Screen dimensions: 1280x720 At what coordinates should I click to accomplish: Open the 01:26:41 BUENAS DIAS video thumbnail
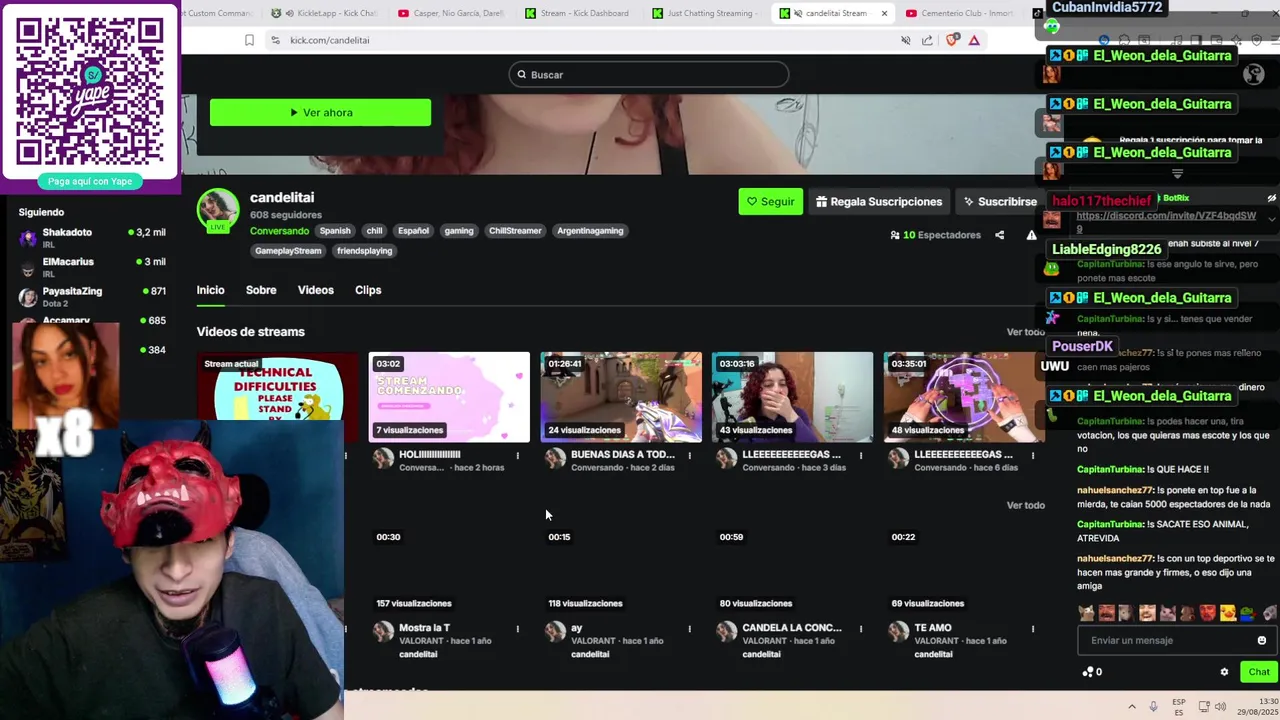pos(621,397)
